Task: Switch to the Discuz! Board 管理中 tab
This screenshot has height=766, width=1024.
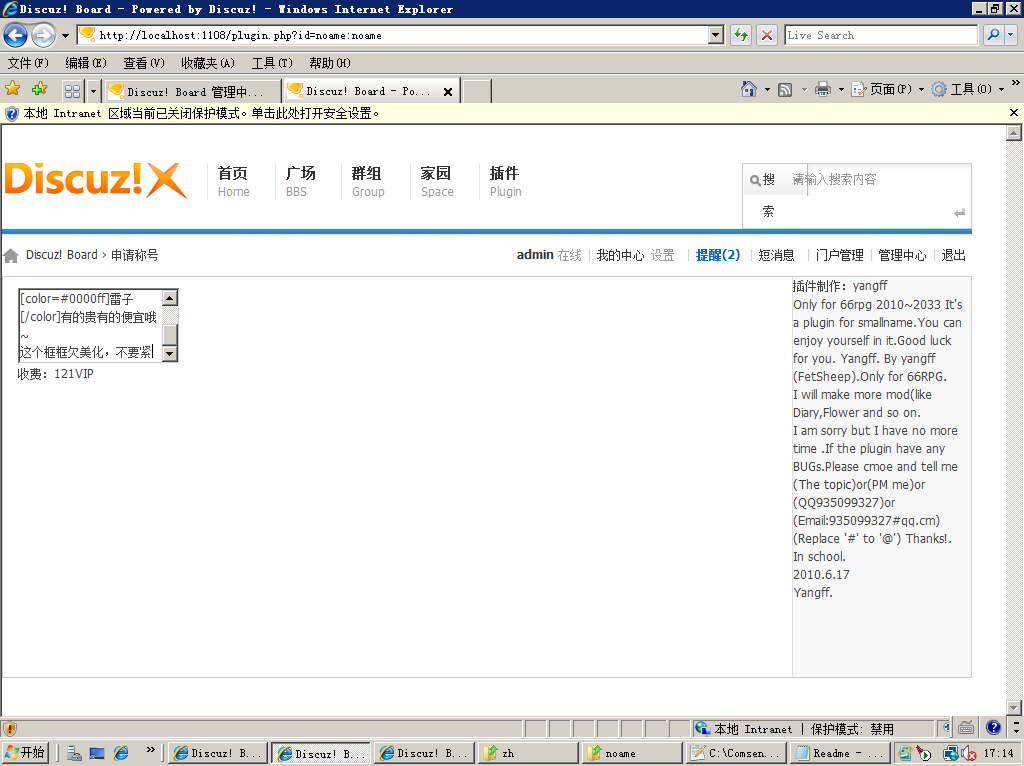Action: 193,92
